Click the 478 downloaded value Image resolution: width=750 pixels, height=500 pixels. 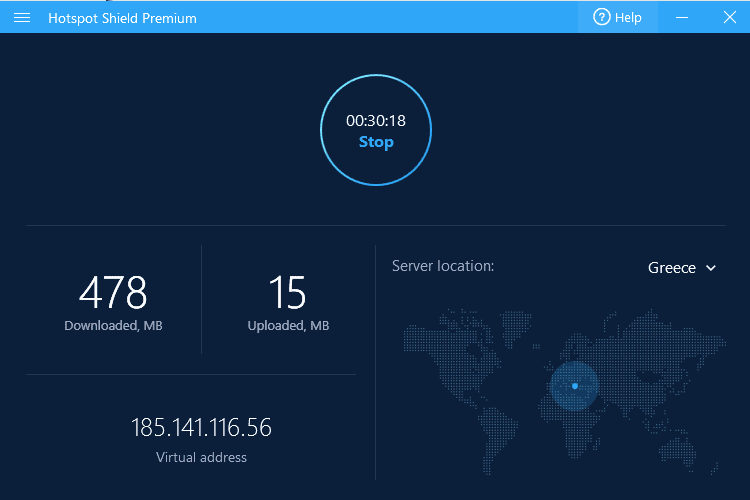[x=113, y=292]
